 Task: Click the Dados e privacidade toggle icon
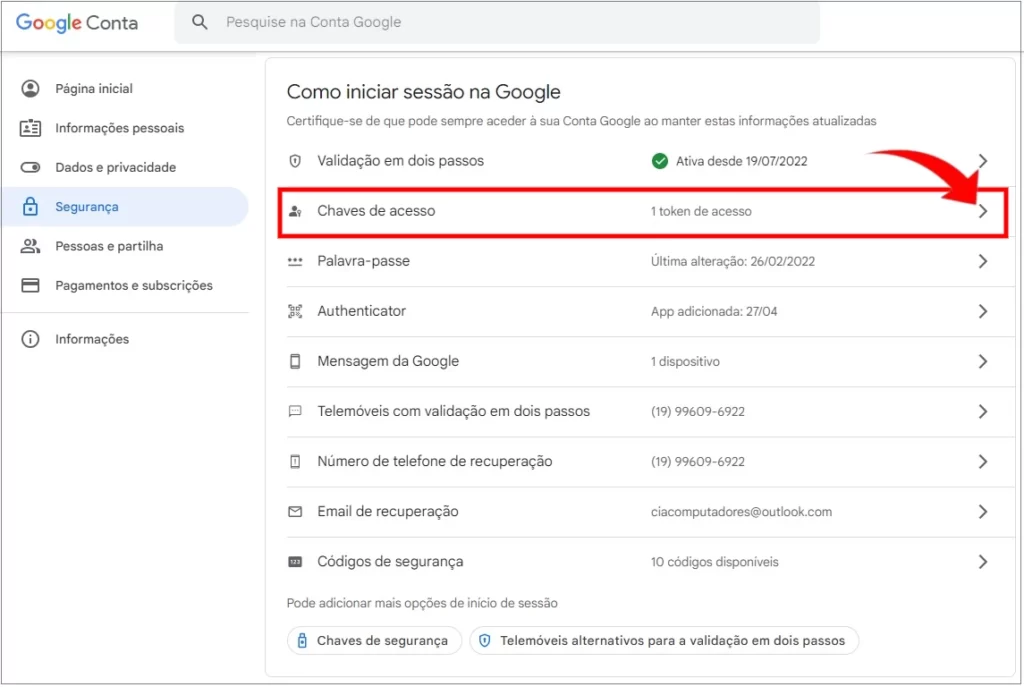tap(30, 167)
